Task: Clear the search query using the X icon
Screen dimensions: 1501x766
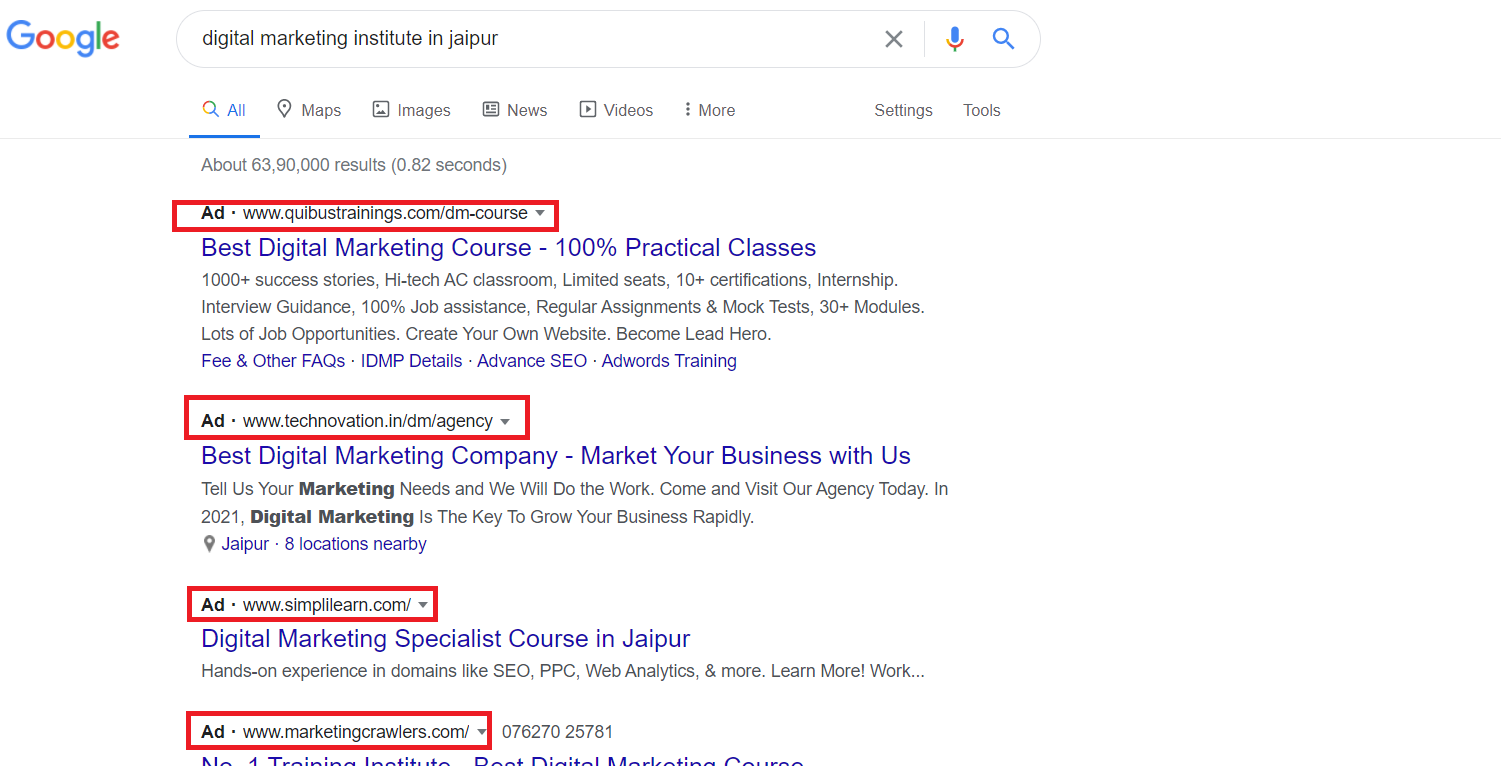Action: pyautogui.click(x=893, y=38)
